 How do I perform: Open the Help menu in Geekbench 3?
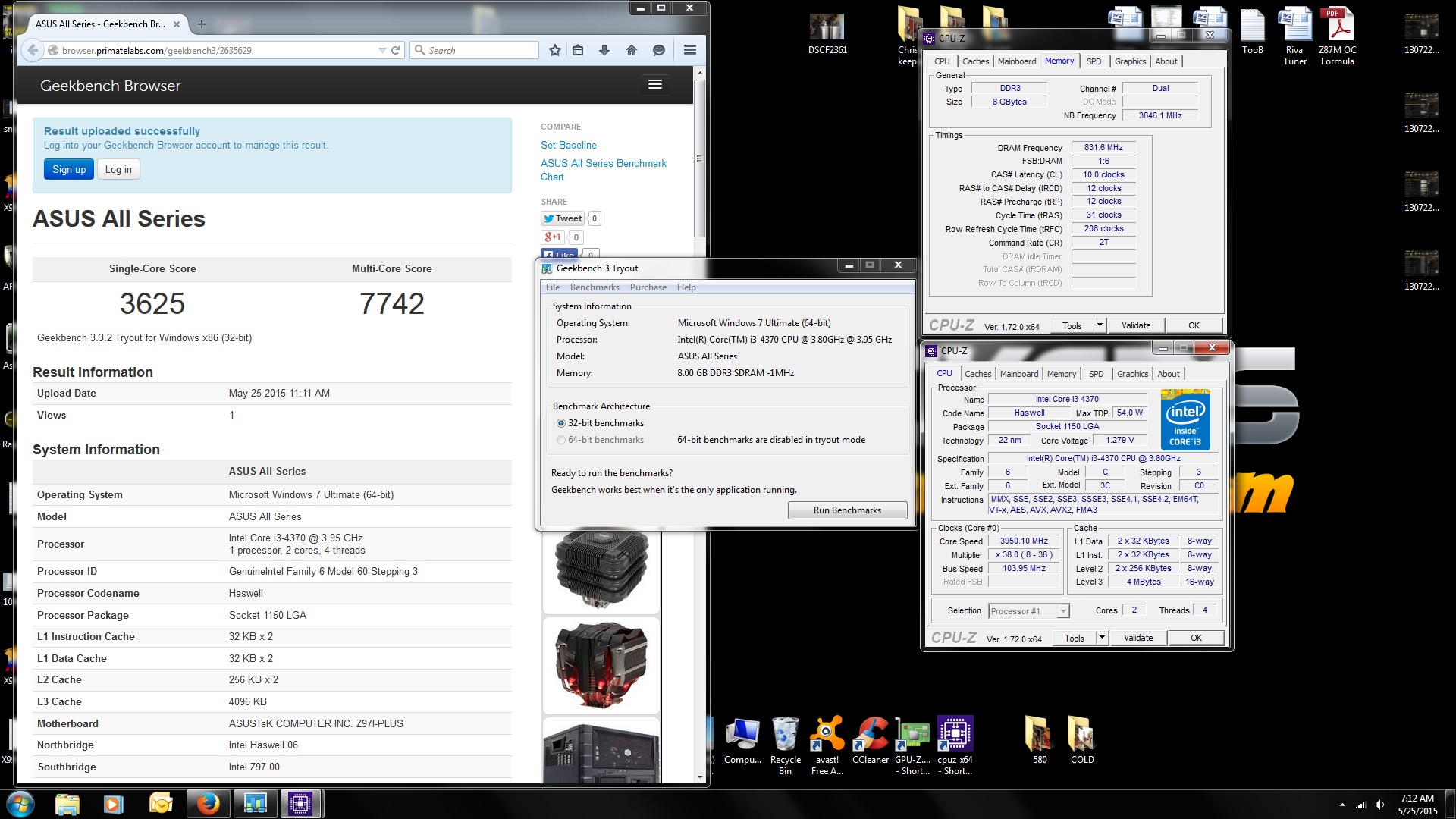pyautogui.click(x=686, y=287)
